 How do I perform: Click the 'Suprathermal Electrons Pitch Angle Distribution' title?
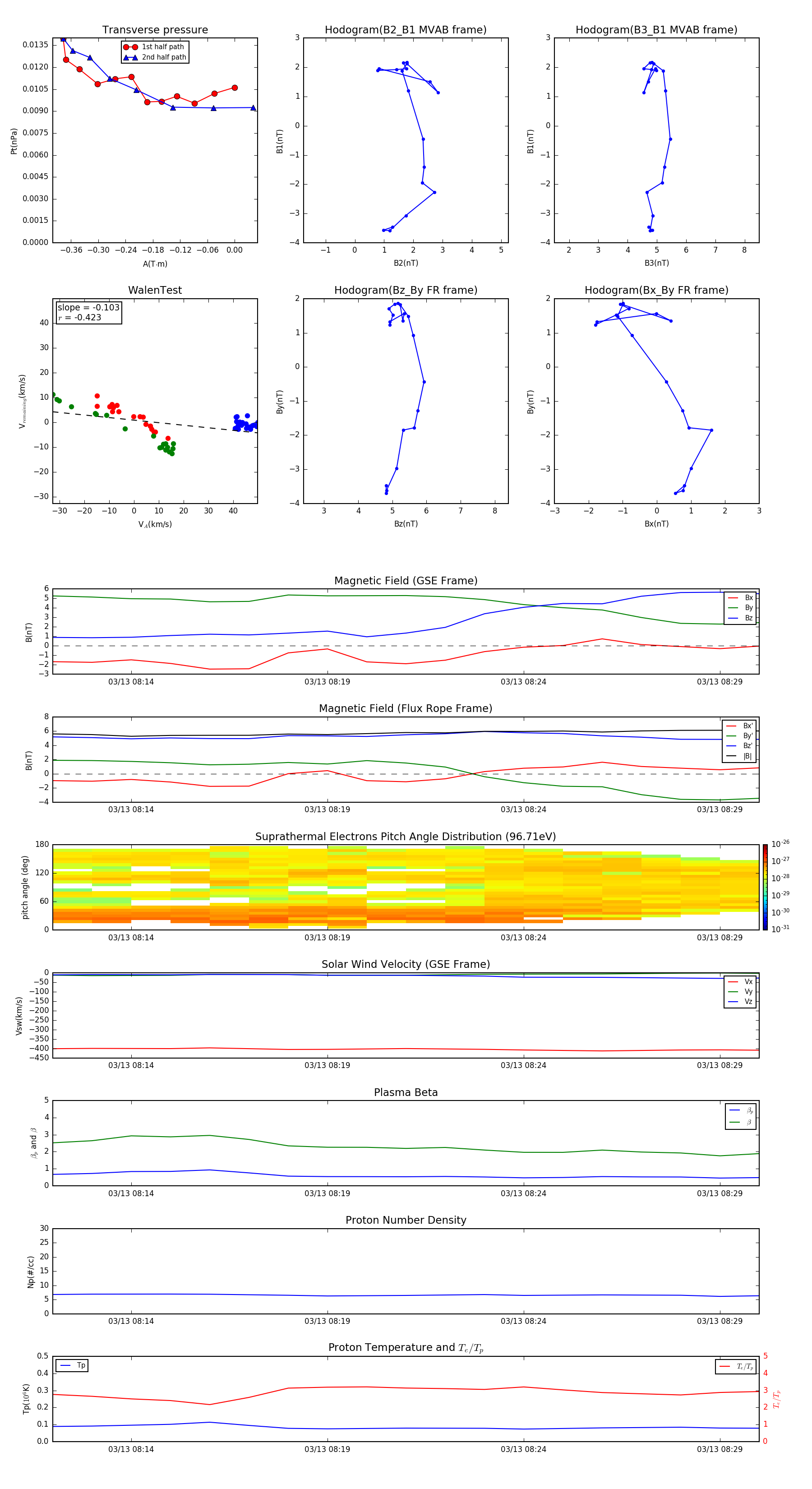(406, 837)
